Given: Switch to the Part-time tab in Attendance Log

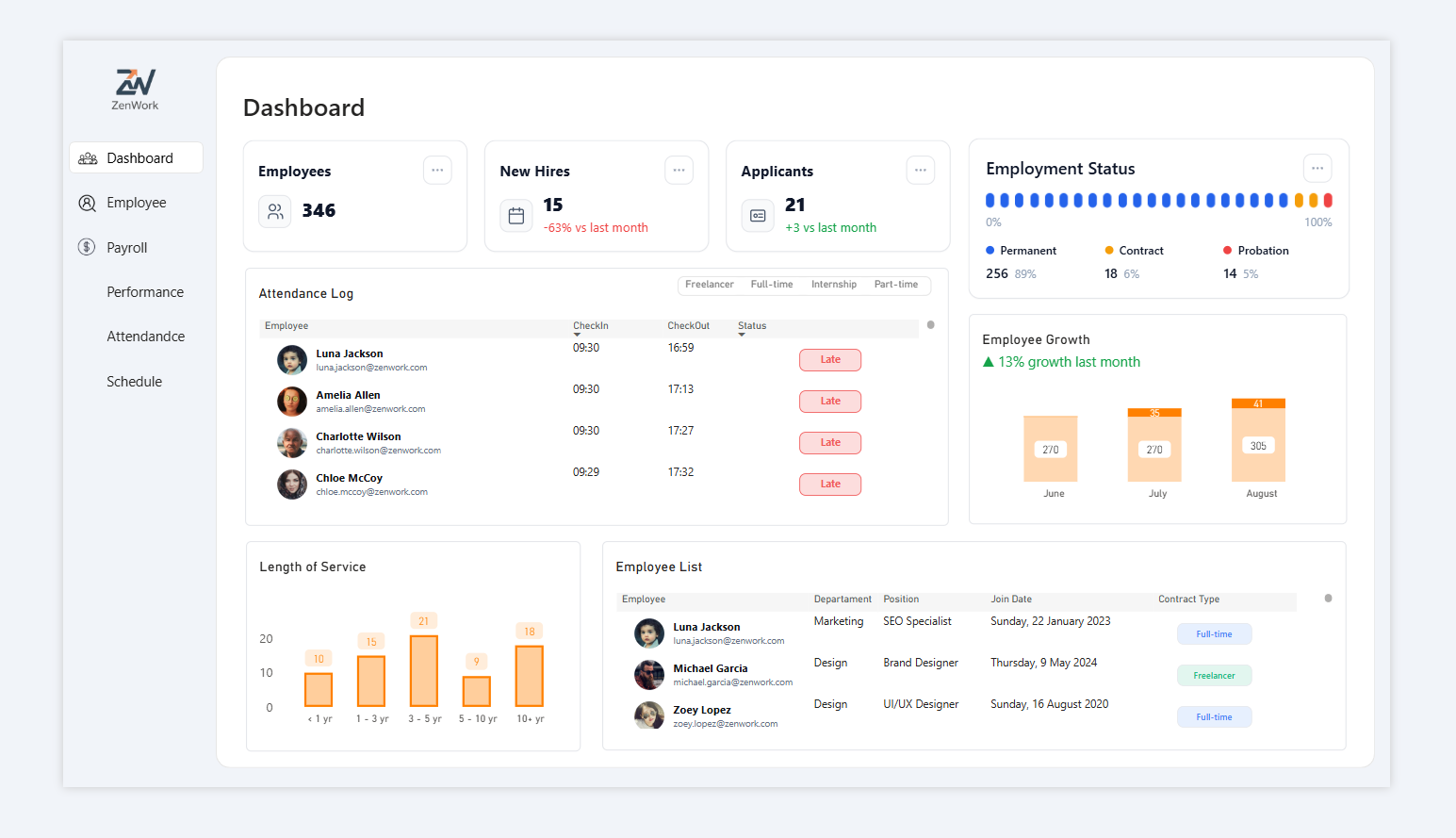Looking at the screenshot, I should pos(894,284).
